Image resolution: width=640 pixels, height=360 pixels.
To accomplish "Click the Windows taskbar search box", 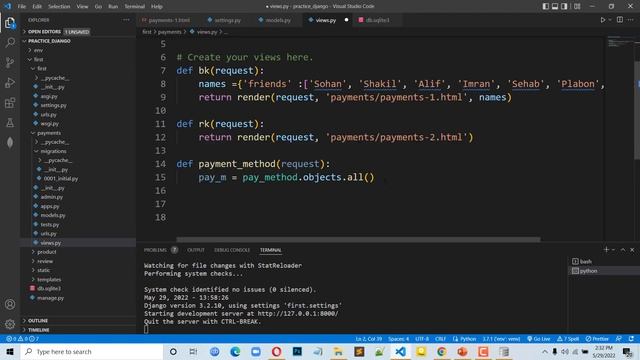I will (x=92, y=351).
